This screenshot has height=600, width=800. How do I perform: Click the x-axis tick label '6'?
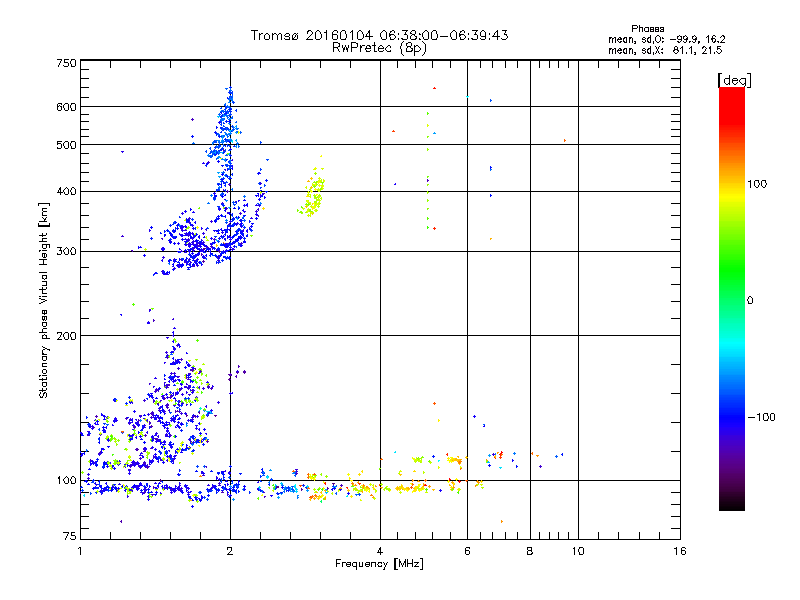pyautogui.click(x=467, y=551)
